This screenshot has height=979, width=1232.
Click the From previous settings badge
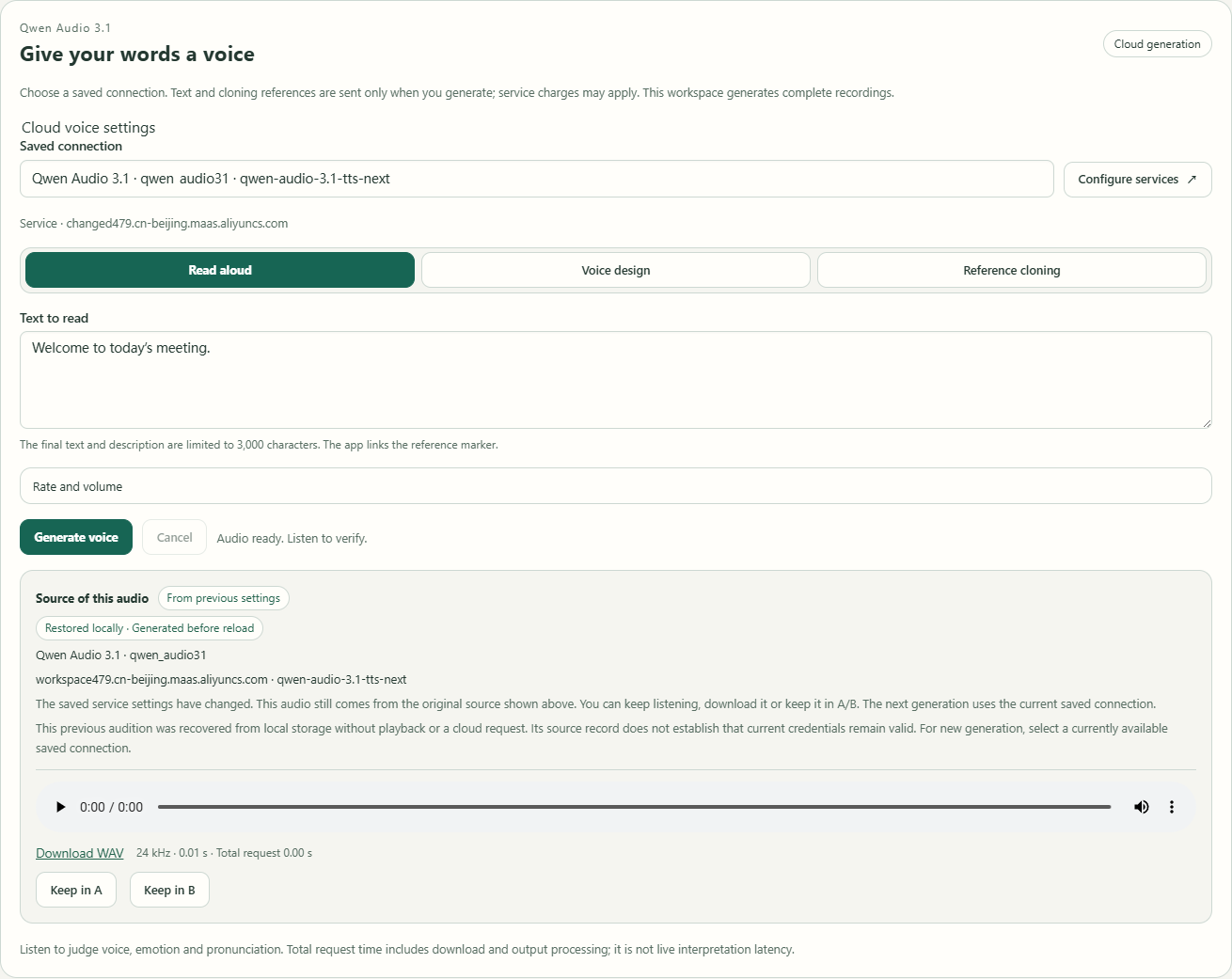(x=224, y=598)
